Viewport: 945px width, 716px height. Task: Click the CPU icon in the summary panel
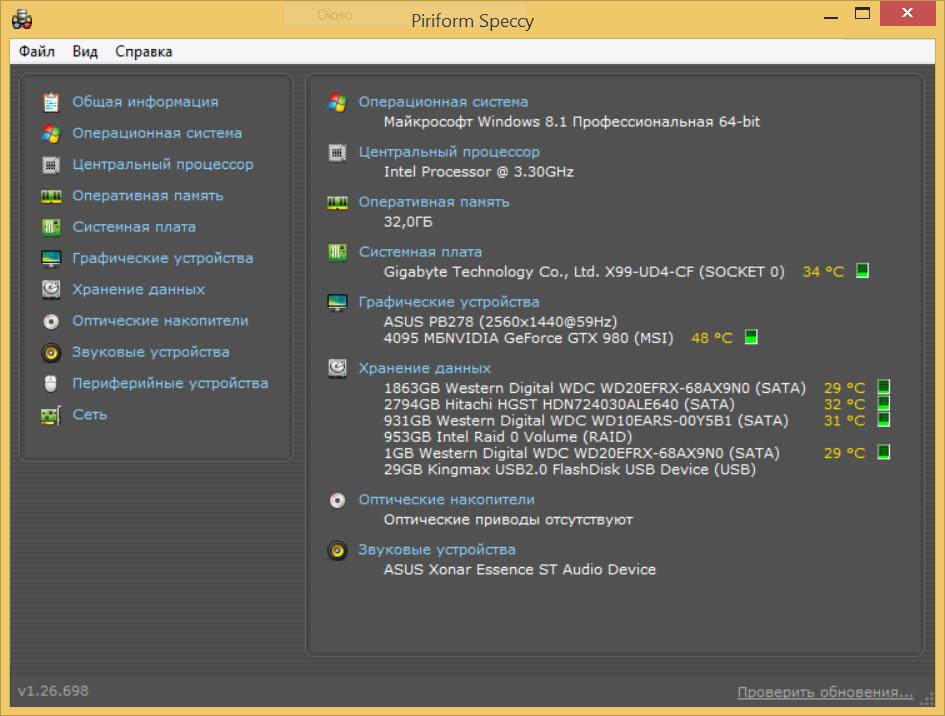(x=338, y=152)
